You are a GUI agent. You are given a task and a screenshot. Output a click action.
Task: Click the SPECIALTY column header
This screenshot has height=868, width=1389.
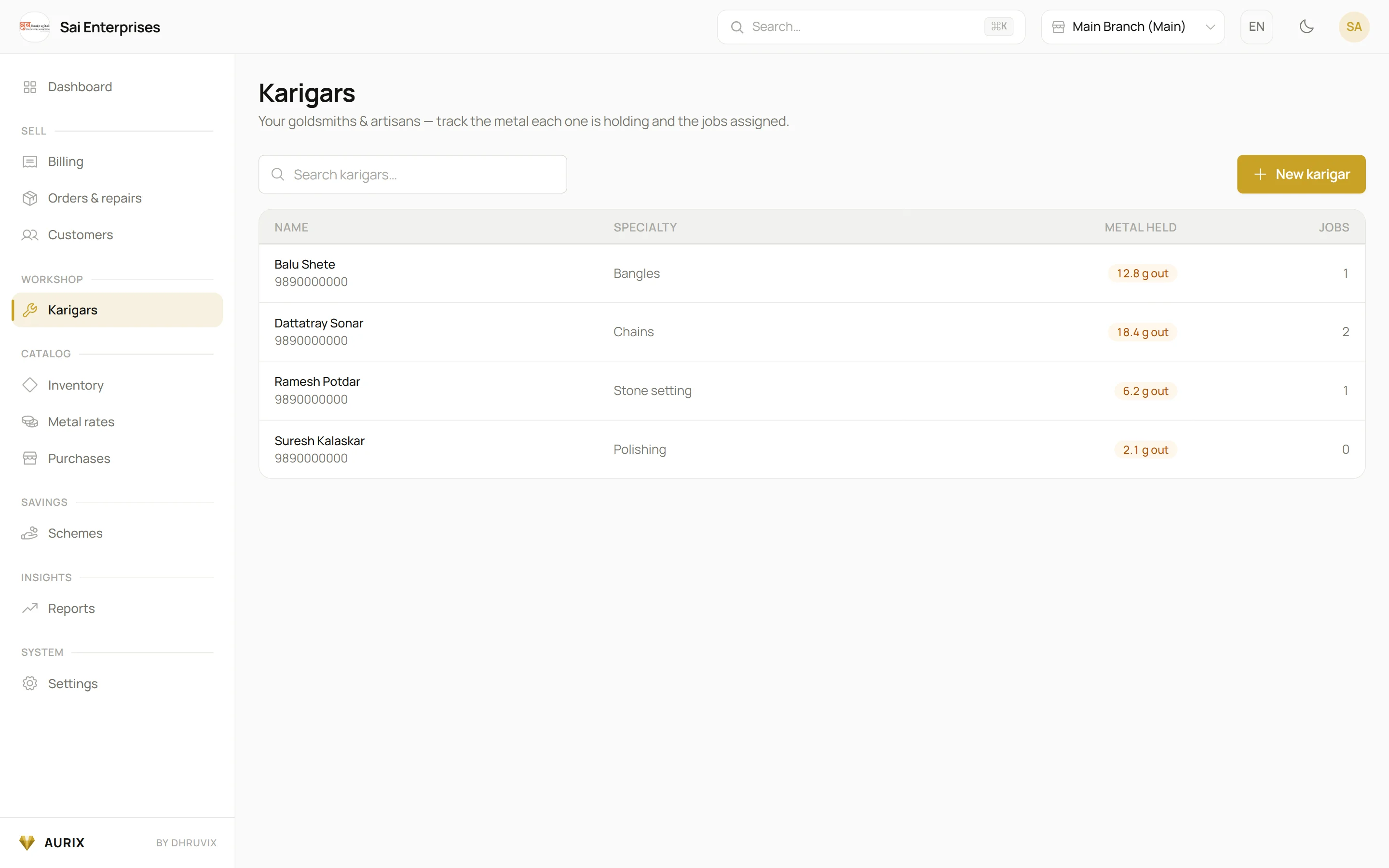[645, 227]
